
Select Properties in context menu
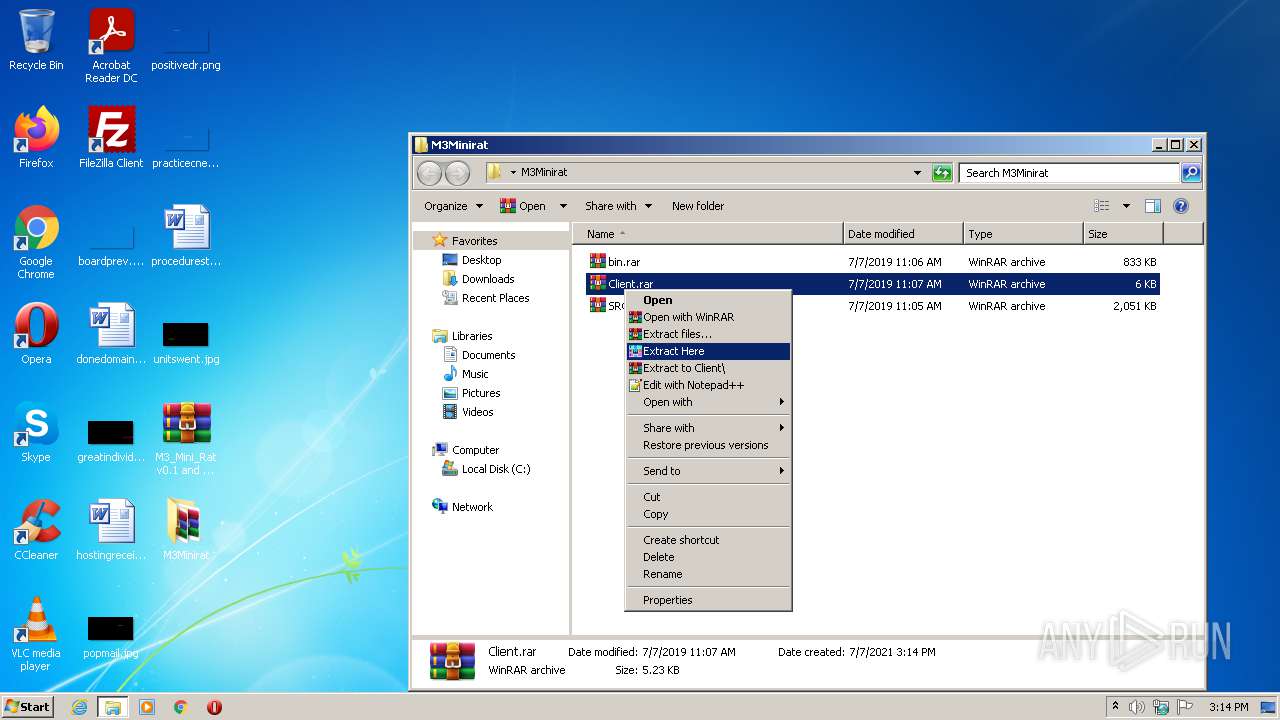(708, 600)
